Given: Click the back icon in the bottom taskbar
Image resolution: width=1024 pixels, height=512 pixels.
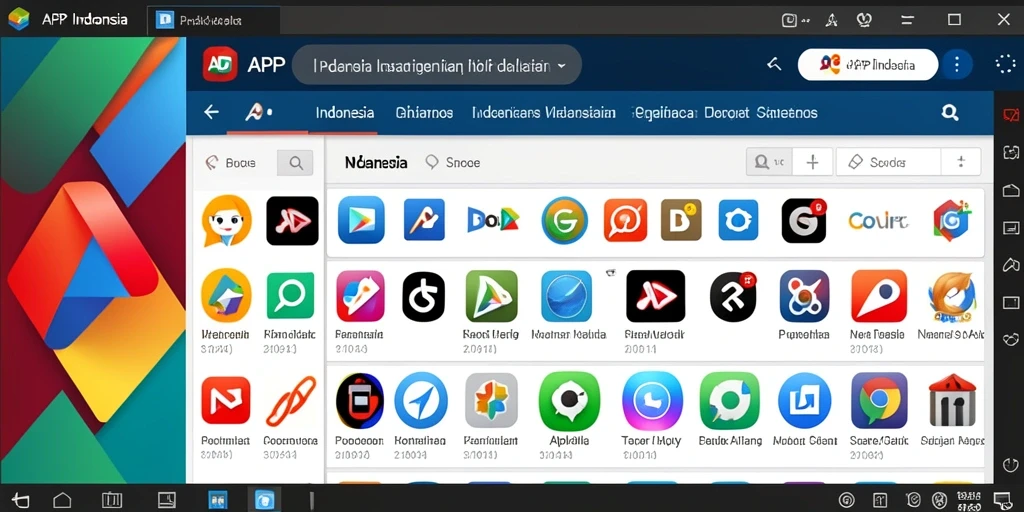Looking at the screenshot, I should [x=20, y=500].
